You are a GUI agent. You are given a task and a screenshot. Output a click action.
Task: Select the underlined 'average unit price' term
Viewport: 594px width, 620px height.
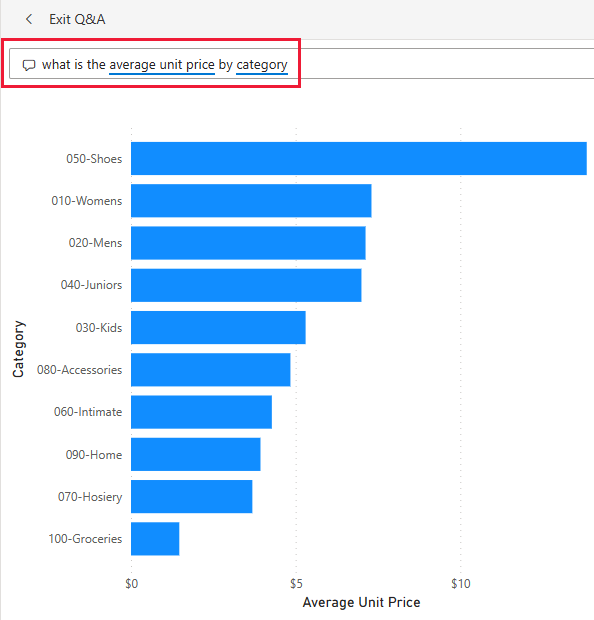pos(162,65)
